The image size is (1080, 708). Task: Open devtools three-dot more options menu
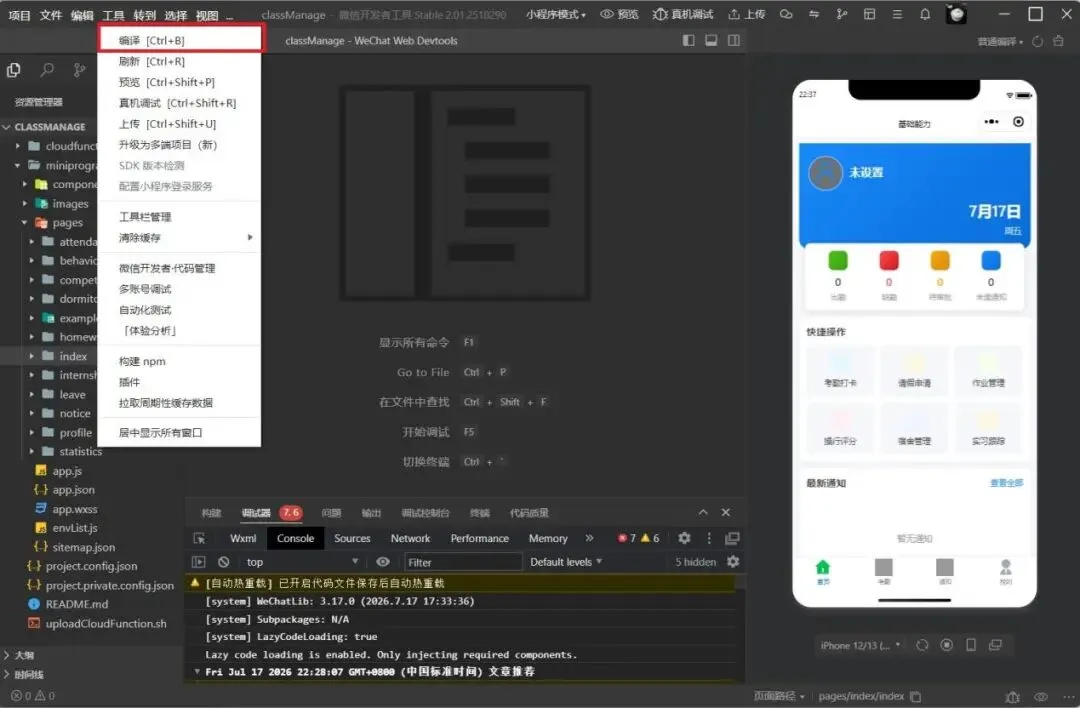[x=709, y=538]
